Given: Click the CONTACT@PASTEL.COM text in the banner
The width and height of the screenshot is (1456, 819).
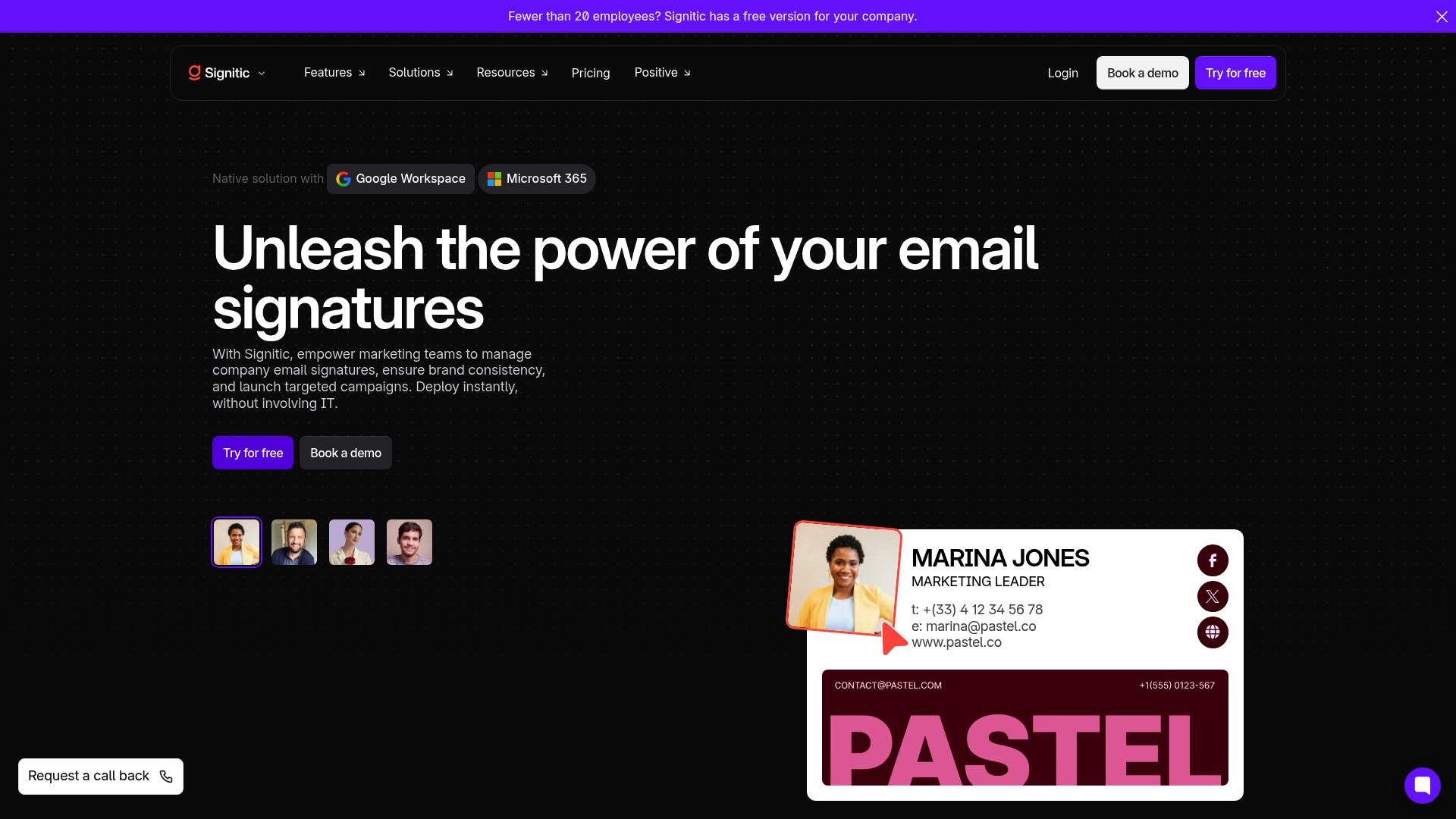Looking at the screenshot, I should [888, 686].
